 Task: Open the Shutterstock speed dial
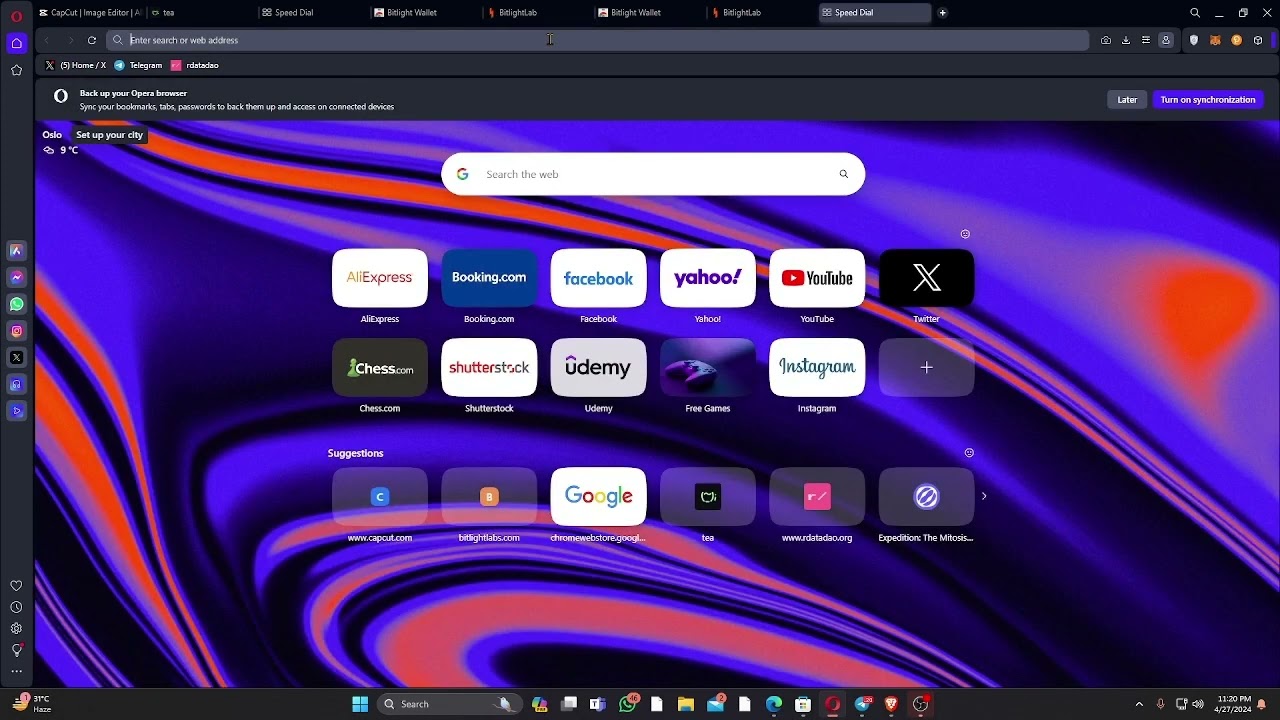tap(489, 368)
